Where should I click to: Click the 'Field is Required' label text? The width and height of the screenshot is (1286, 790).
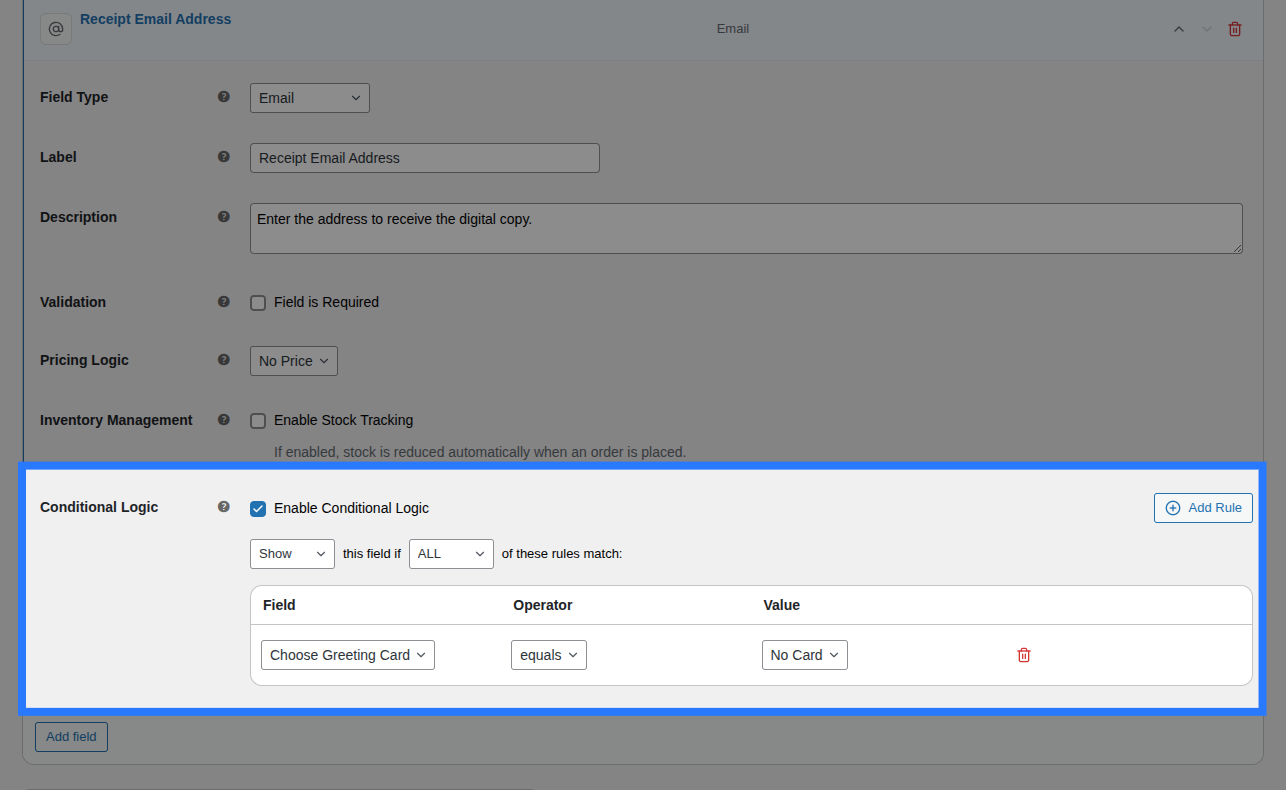point(326,302)
